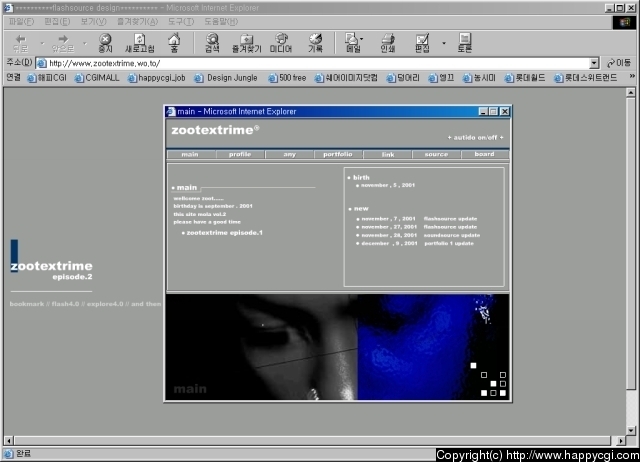Open the 편집(E) menu
The image size is (640, 462).
pos(57,22)
